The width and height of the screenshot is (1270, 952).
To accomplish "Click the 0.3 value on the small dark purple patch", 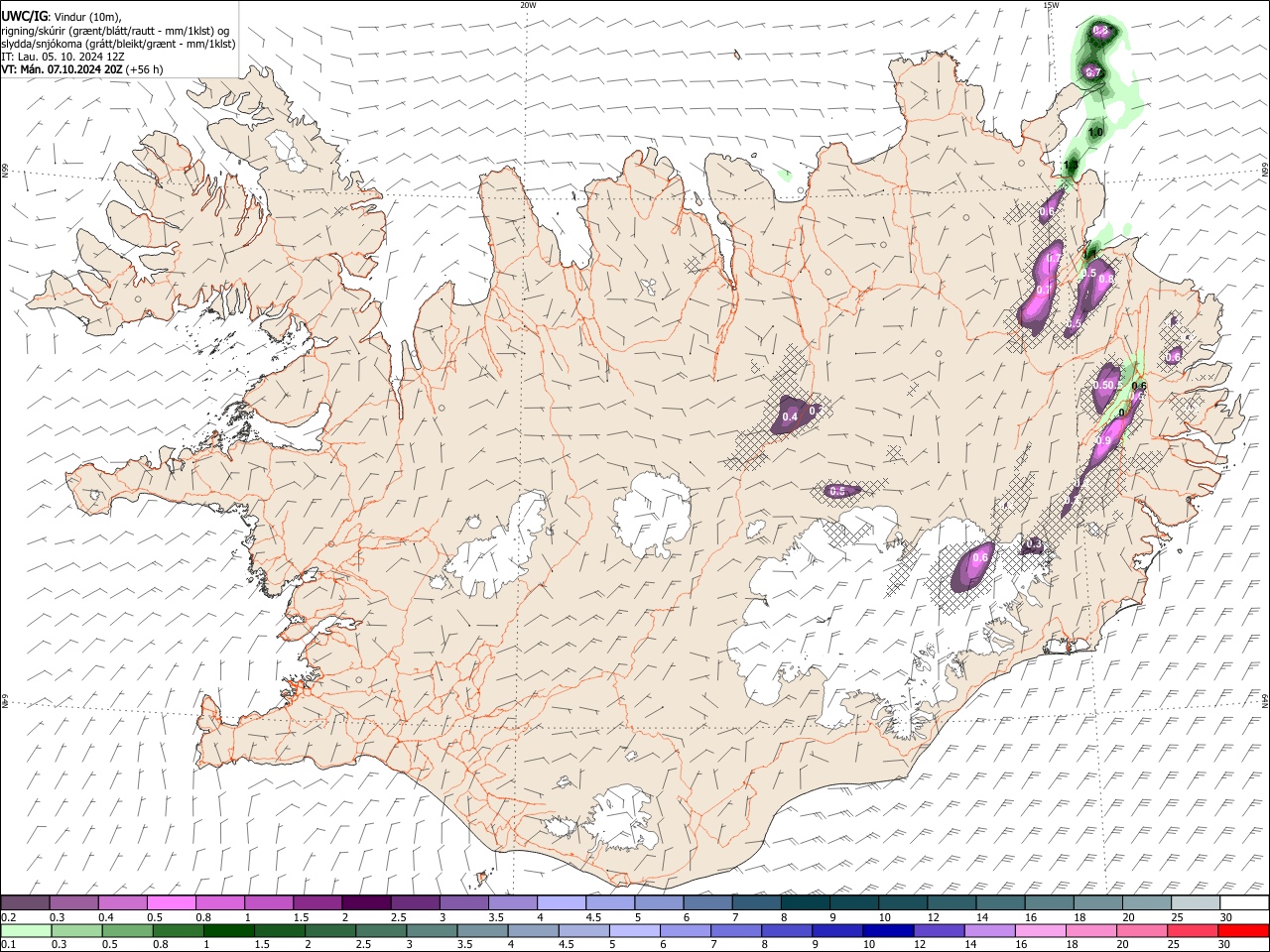I will click(1034, 544).
